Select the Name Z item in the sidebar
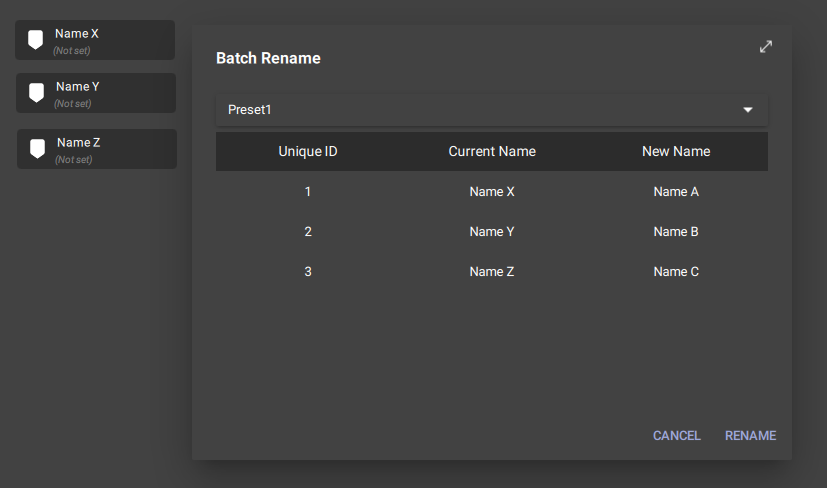827x488 pixels. click(97, 149)
